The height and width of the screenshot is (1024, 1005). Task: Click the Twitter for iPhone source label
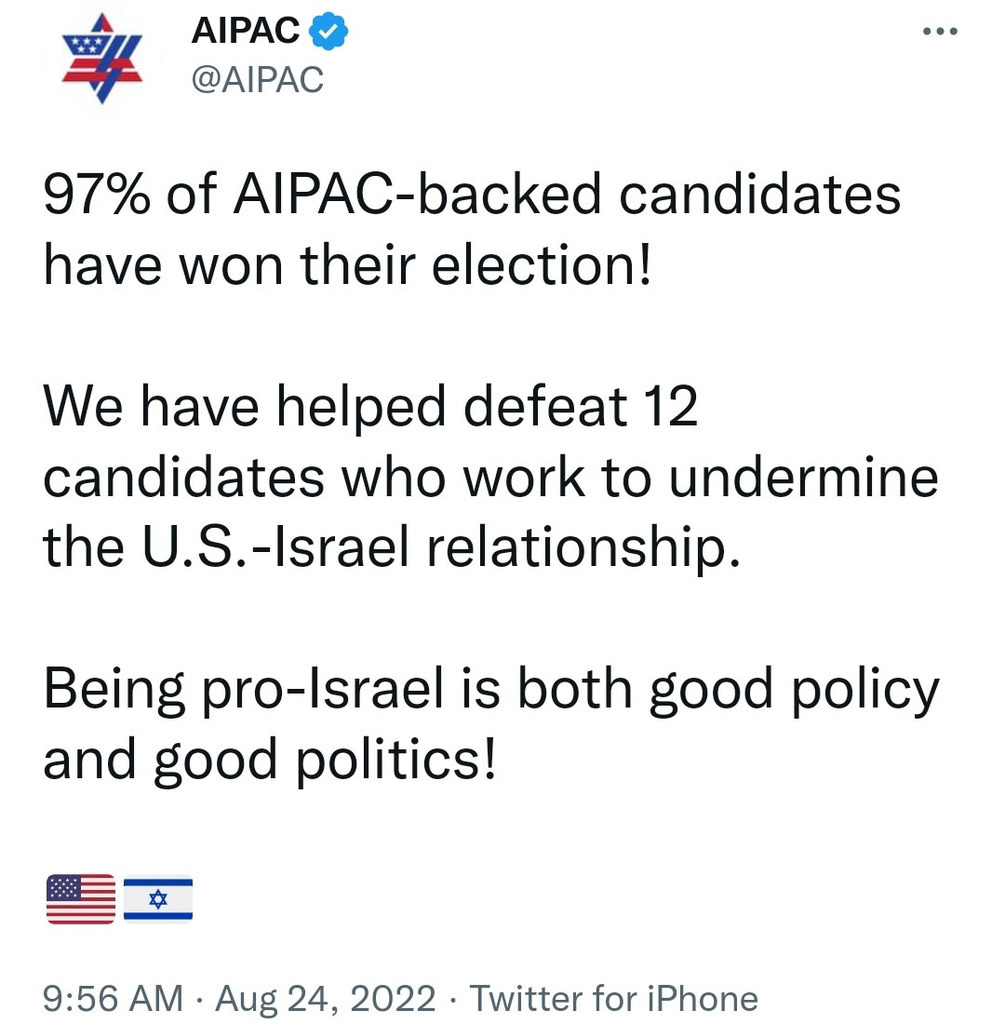click(x=614, y=997)
